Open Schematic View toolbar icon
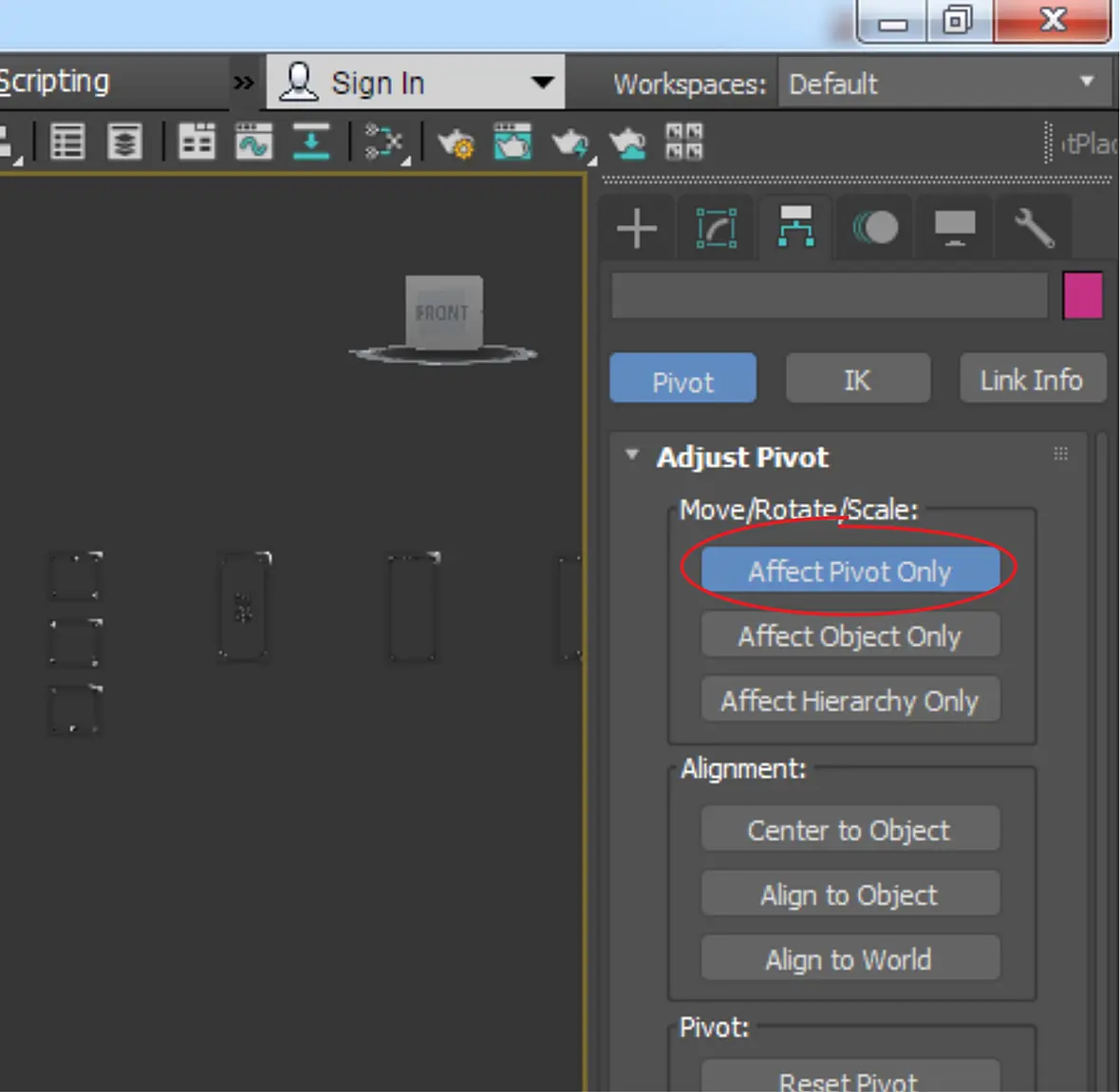This screenshot has height=1092, width=1120. pyautogui.click(x=384, y=141)
